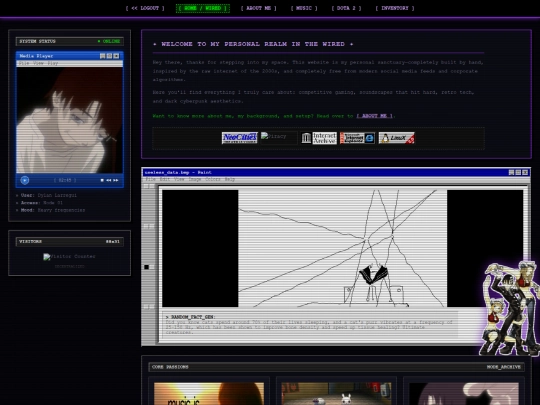Image resolution: width=540 pixels, height=405 pixels.
Task: Click the uselexx_data.bmp - Paint title bar
Action: 336,172
